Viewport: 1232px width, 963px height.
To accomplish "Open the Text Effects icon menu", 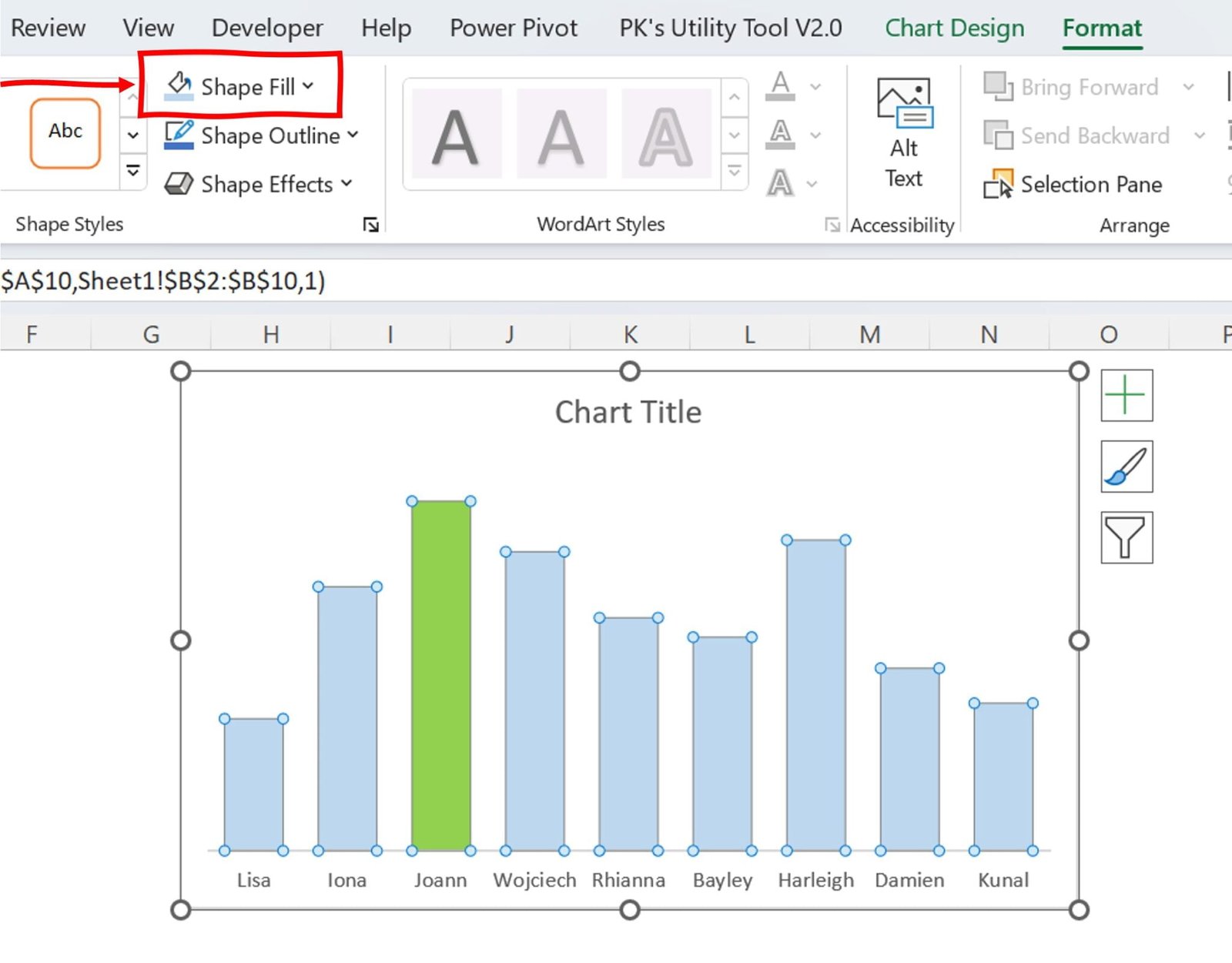I will coord(782,184).
